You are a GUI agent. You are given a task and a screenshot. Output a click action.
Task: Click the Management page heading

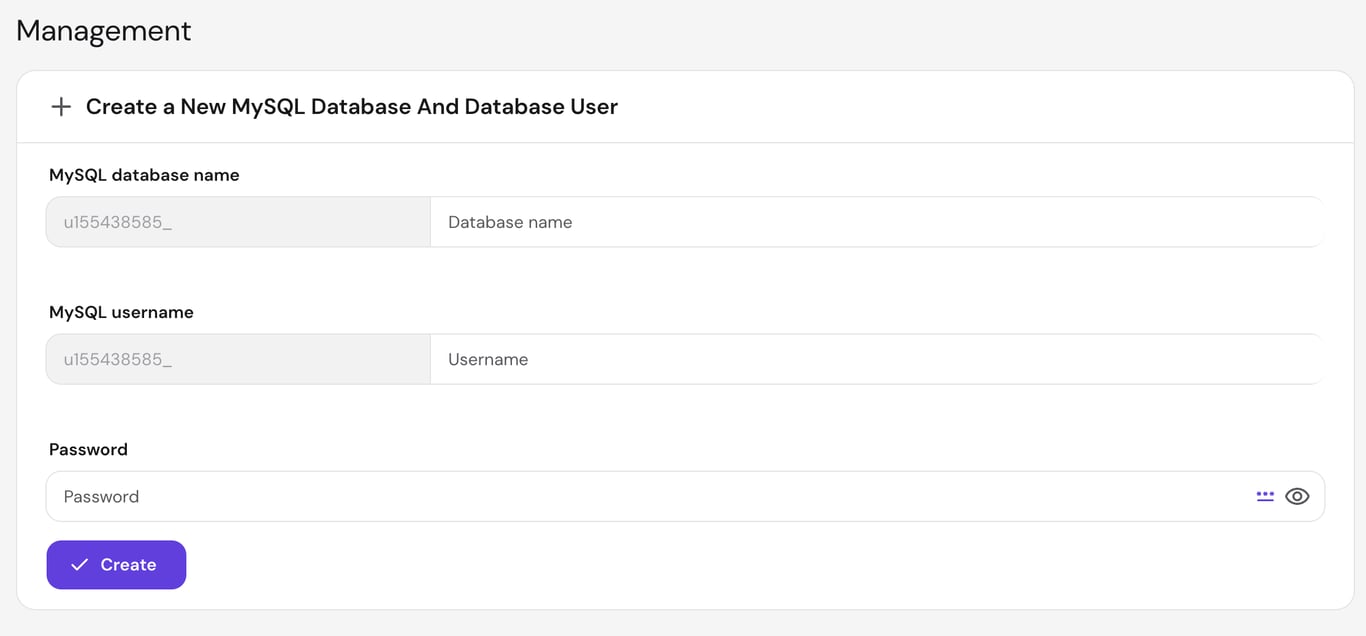pyautogui.click(x=104, y=31)
